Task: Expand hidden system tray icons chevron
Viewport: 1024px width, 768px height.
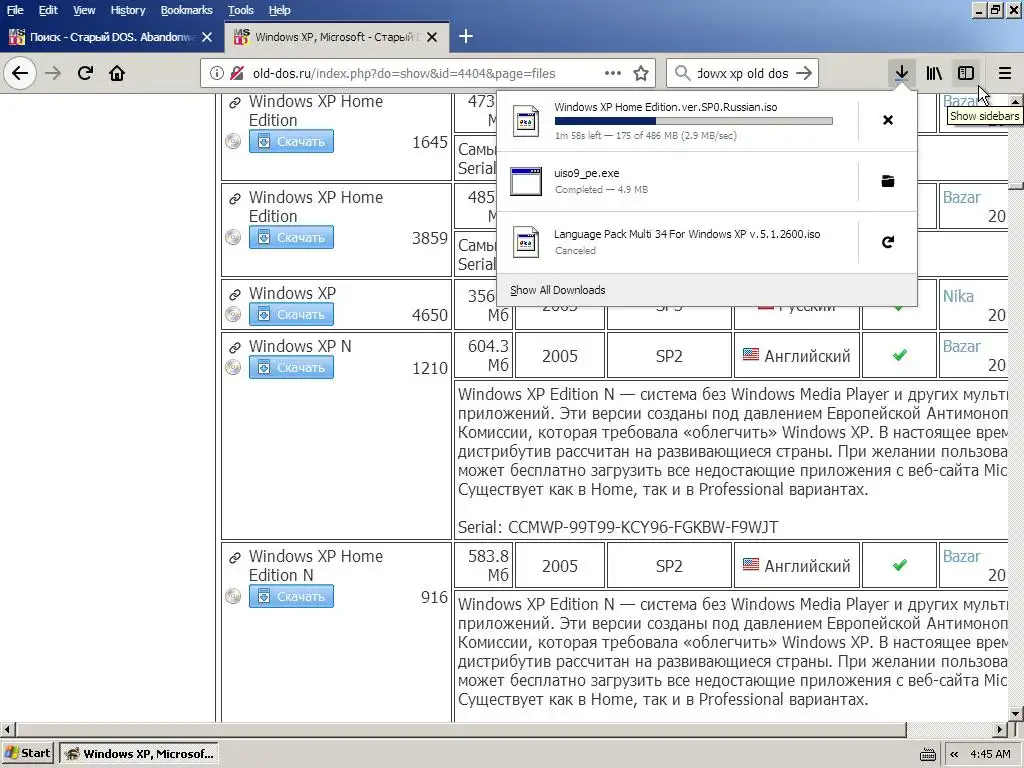Action: [x=954, y=754]
